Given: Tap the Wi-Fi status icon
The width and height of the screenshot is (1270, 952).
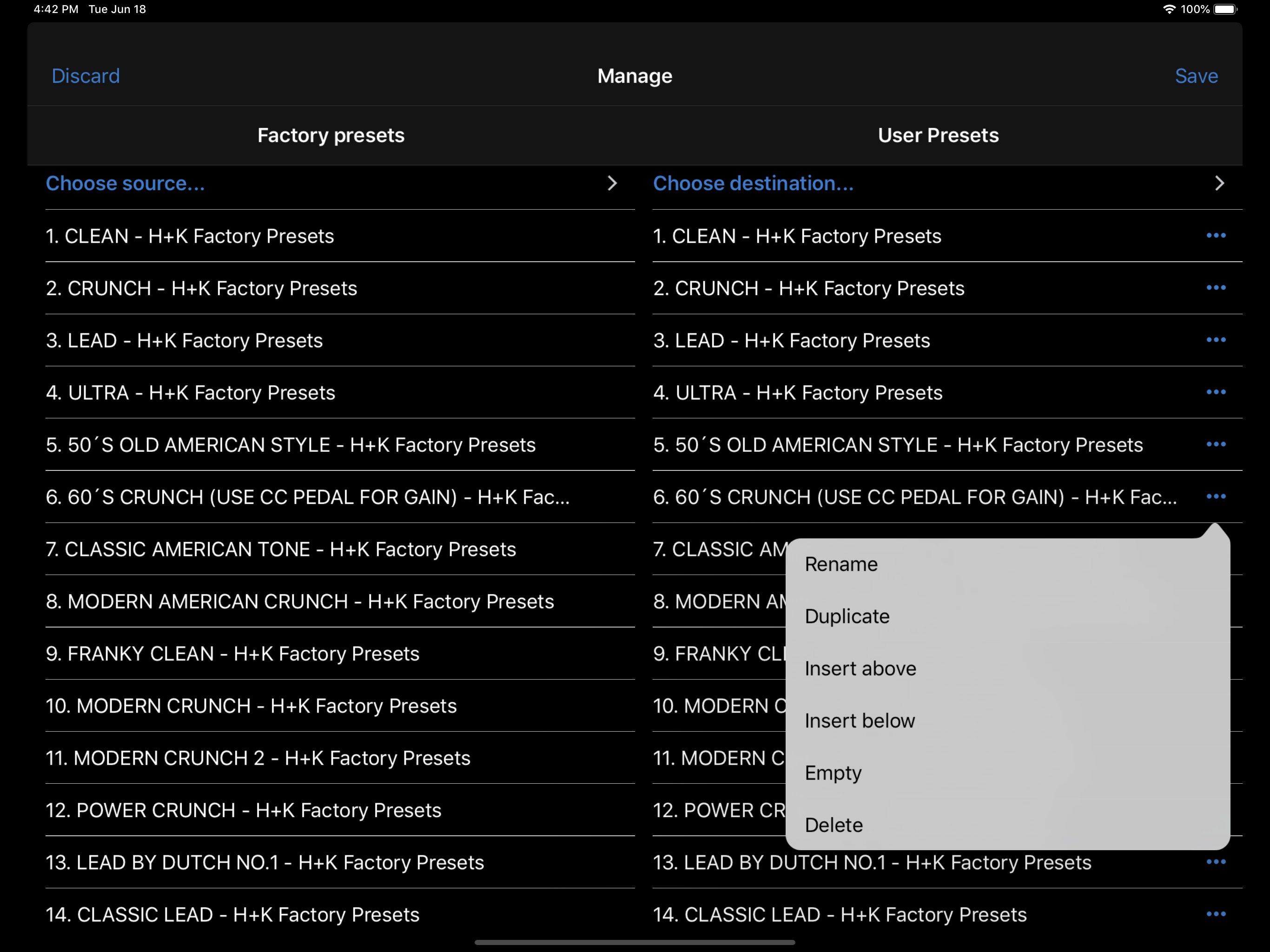Looking at the screenshot, I should [1169, 9].
